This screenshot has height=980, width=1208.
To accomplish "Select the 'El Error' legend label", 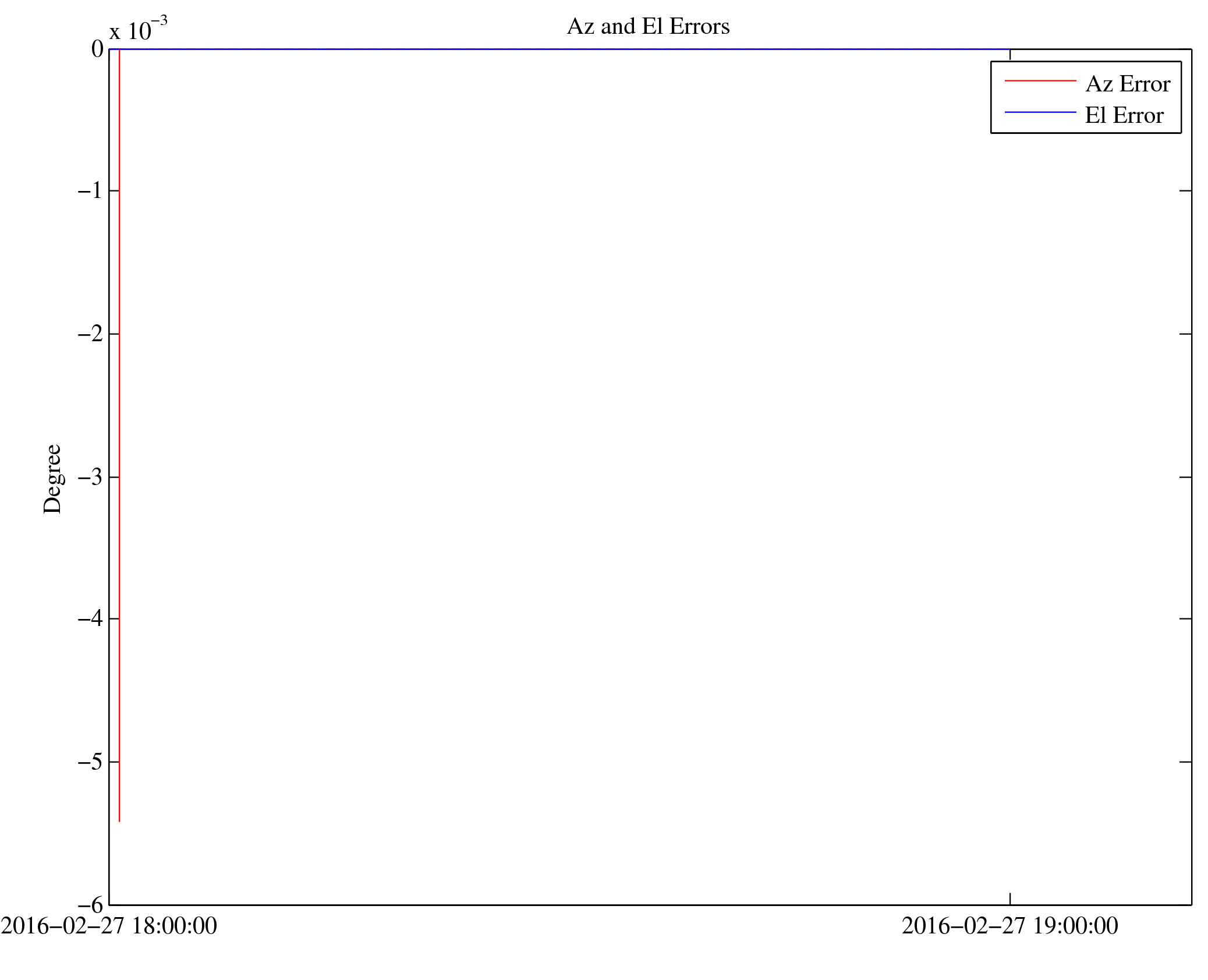I will coord(1124,116).
